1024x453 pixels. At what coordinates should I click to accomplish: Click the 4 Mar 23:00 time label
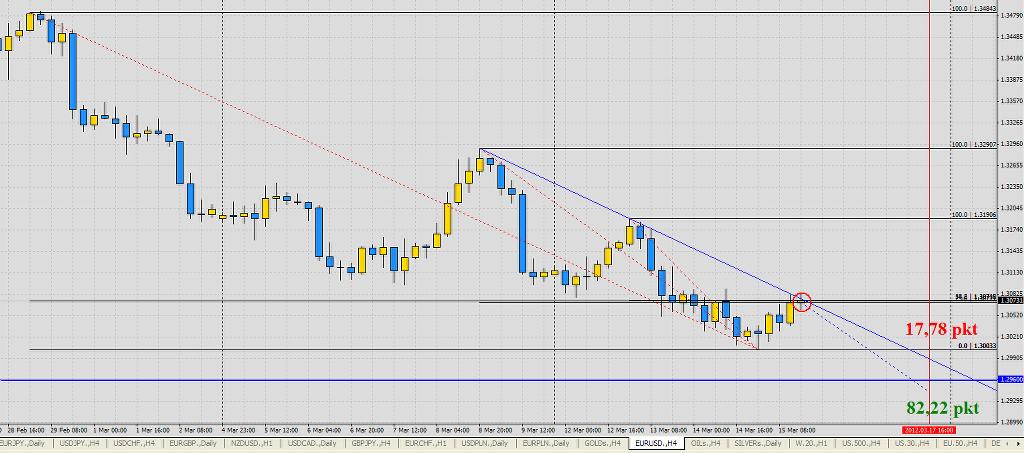click(237, 431)
